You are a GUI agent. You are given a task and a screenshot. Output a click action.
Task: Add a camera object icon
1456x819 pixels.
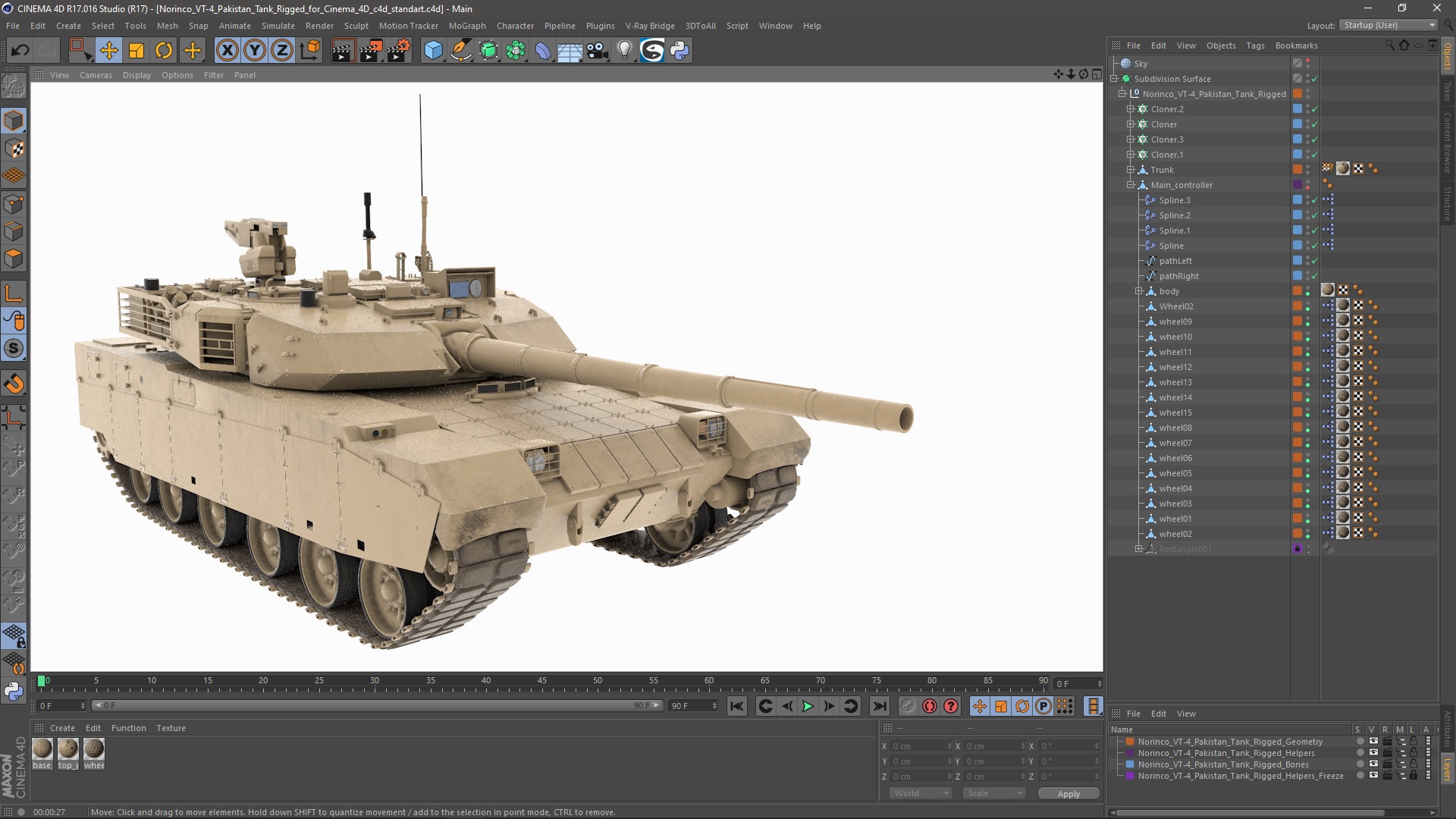598,51
